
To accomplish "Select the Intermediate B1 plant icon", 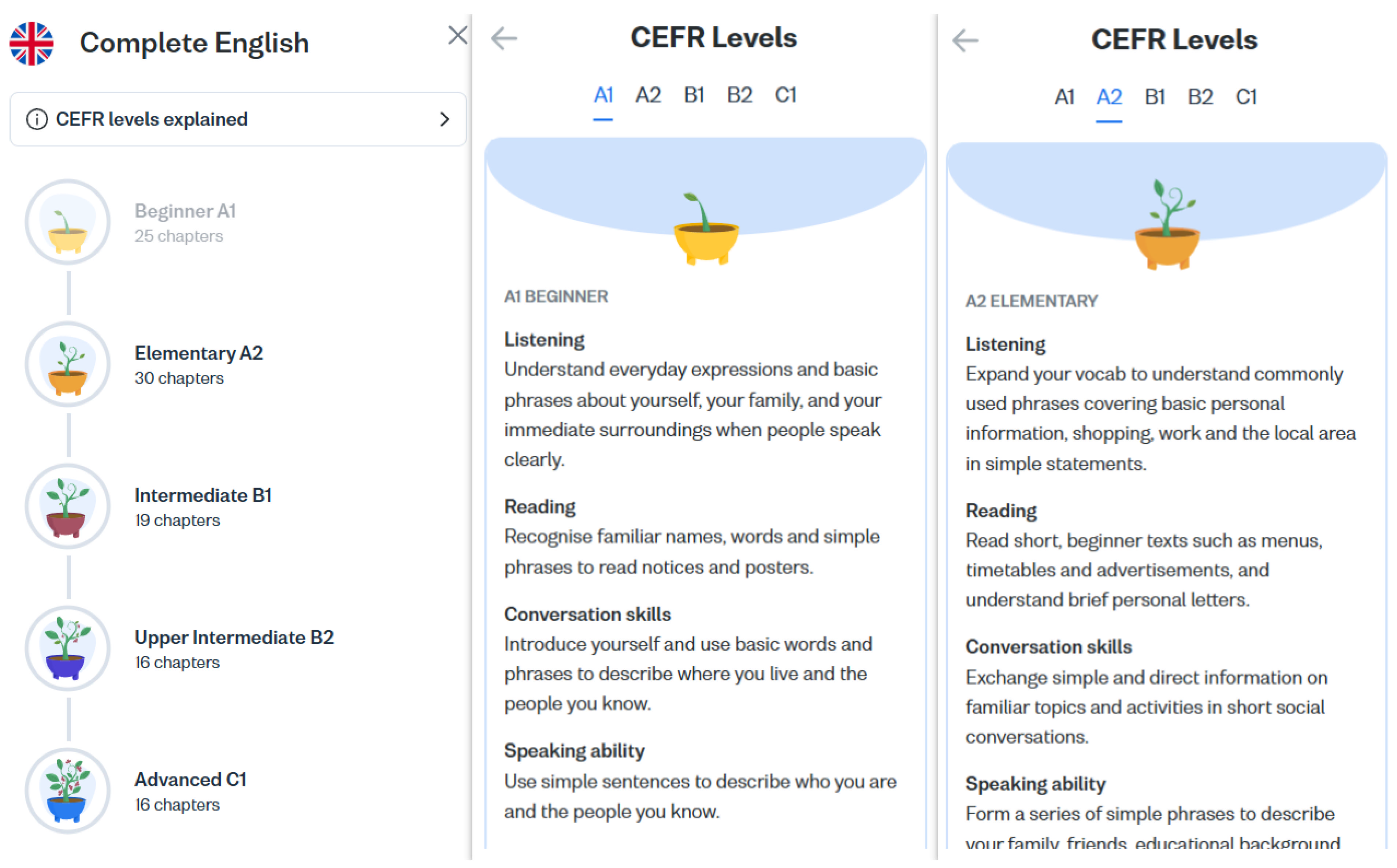I will (68, 507).
